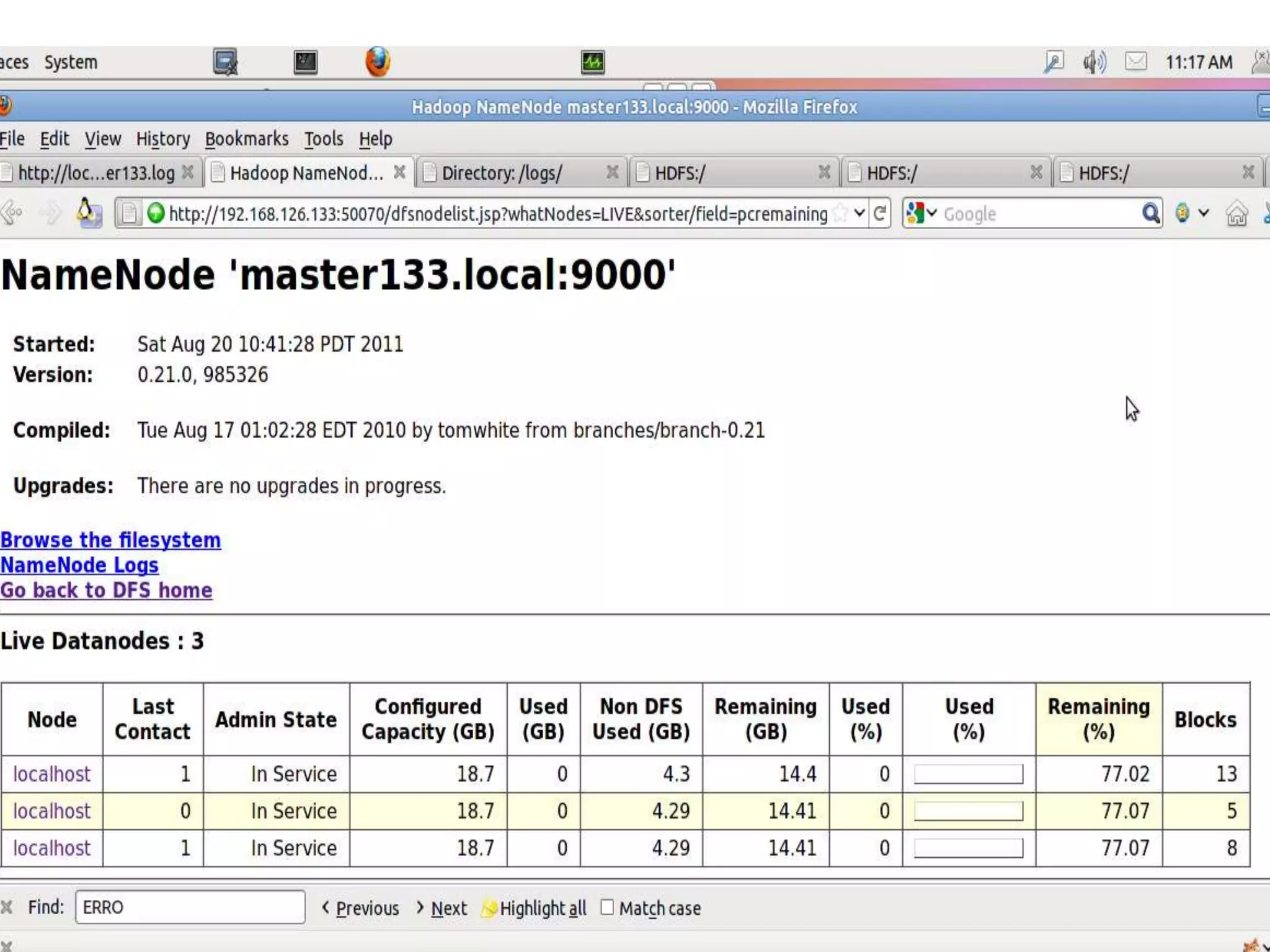Click the first row's Used (%) bar
Screen dimensions: 1270x952
(x=968, y=774)
